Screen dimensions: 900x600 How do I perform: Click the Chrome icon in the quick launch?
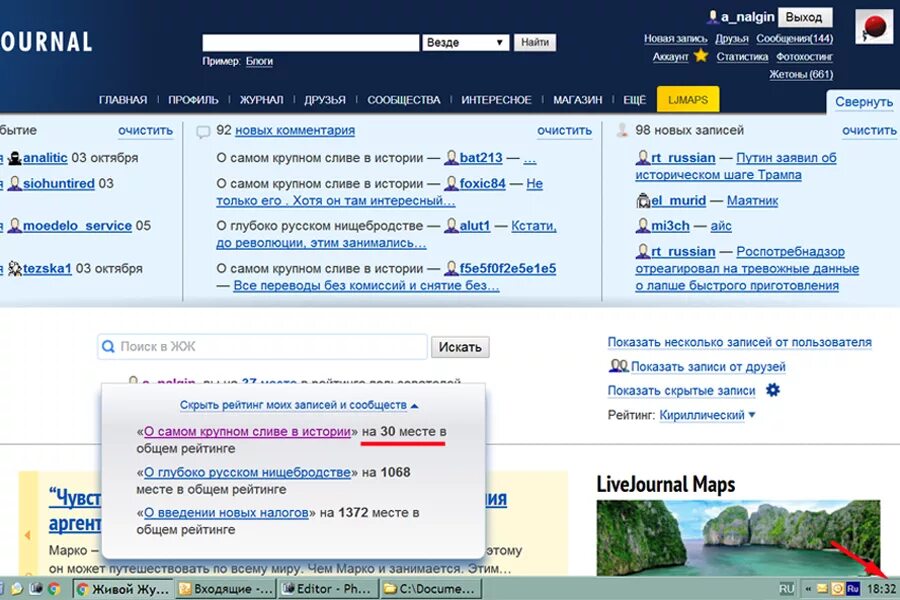55,589
